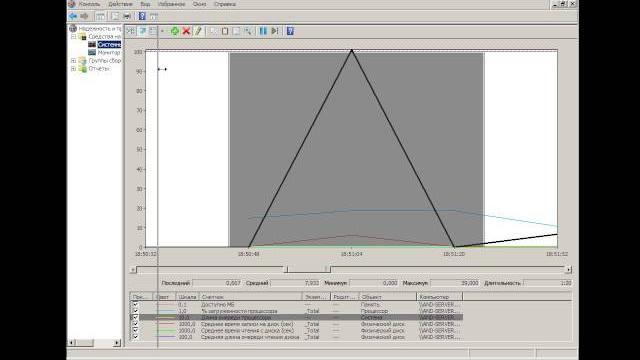The image size is (640, 360).
Task: Select the Монитор tree item
Action: coord(109,53)
